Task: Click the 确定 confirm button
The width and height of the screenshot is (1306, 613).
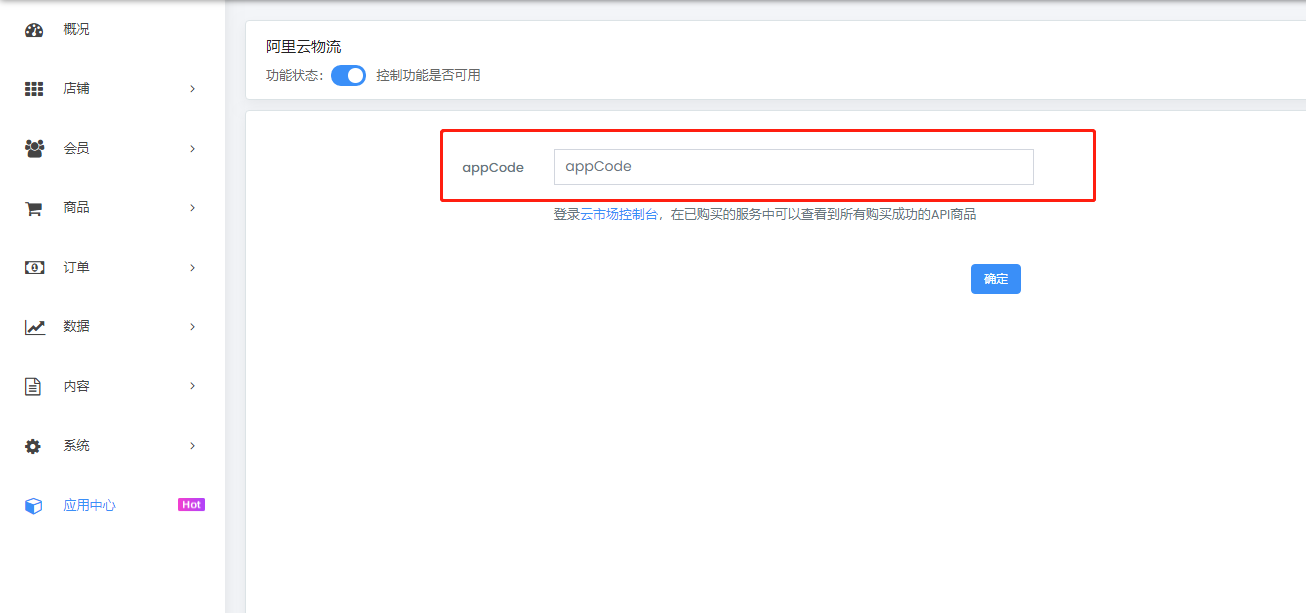Action: pyautogui.click(x=995, y=279)
